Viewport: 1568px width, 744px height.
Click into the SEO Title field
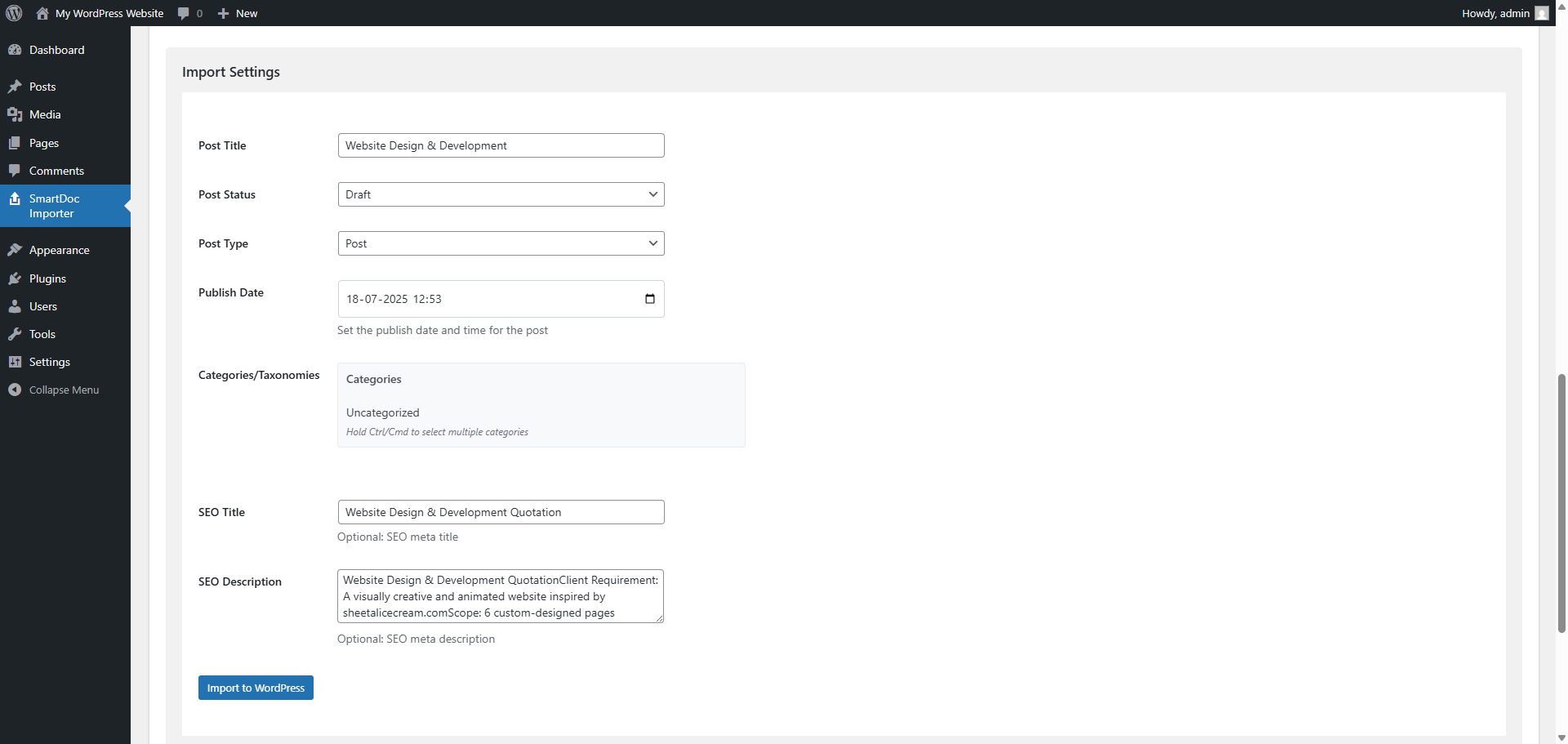tap(501, 512)
